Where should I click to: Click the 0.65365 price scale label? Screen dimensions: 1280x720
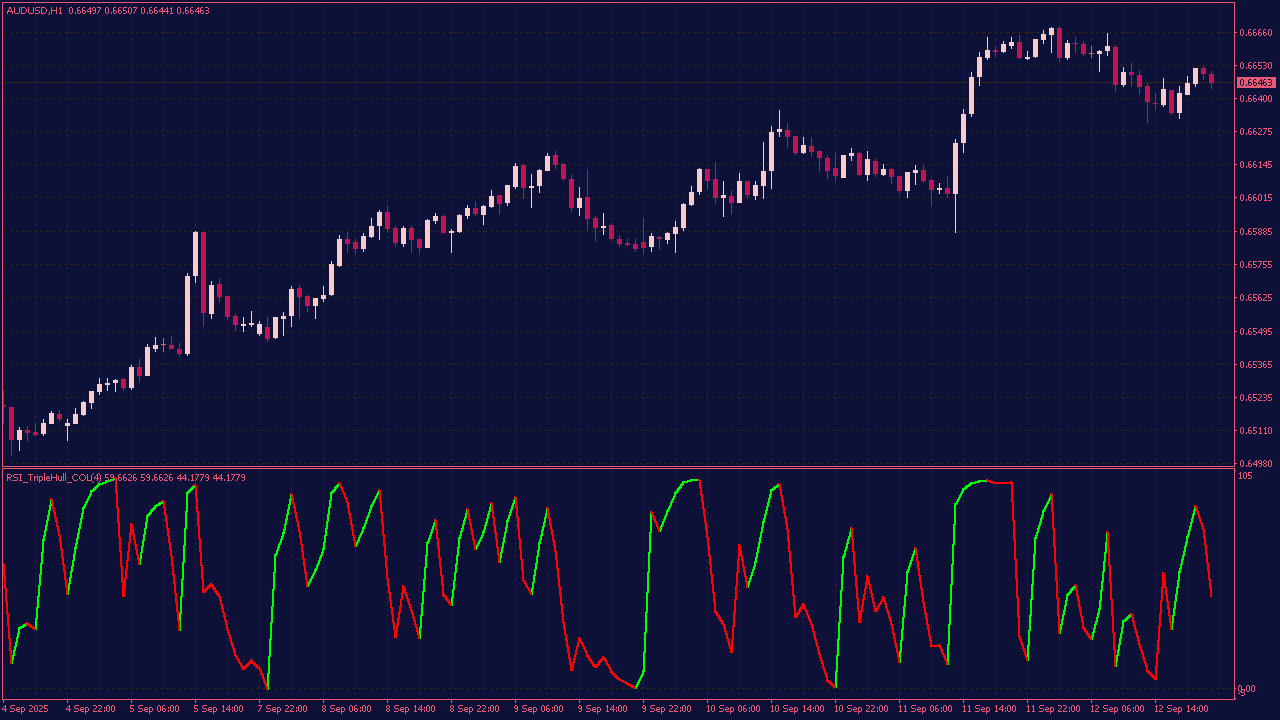pos(1256,364)
